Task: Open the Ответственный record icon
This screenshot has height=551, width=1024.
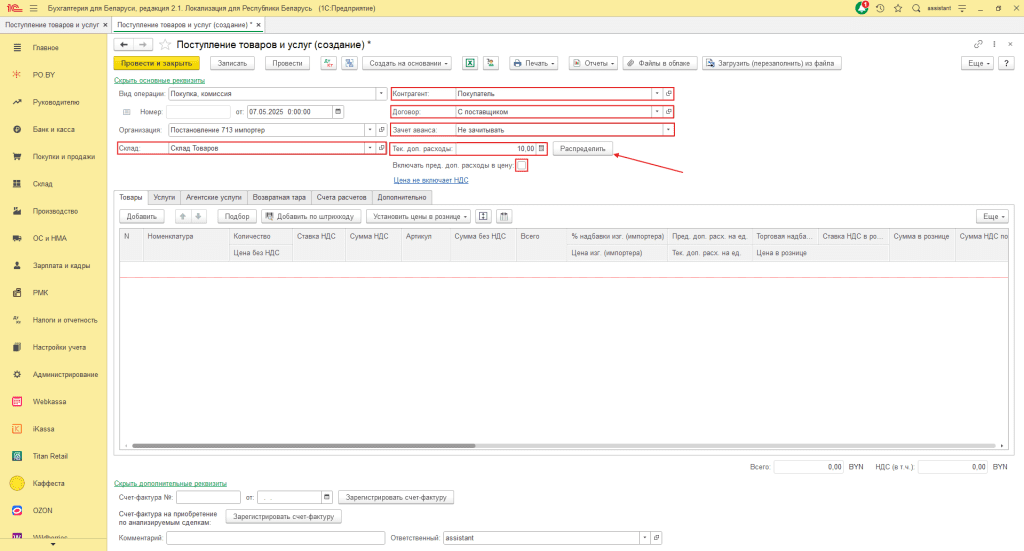Action: click(x=656, y=538)
